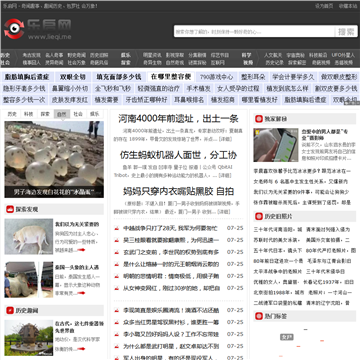The width and height of the screenshot is (360, 360).
Task: Select the 科技 tab above slideshow
Action: coord(29,114)
